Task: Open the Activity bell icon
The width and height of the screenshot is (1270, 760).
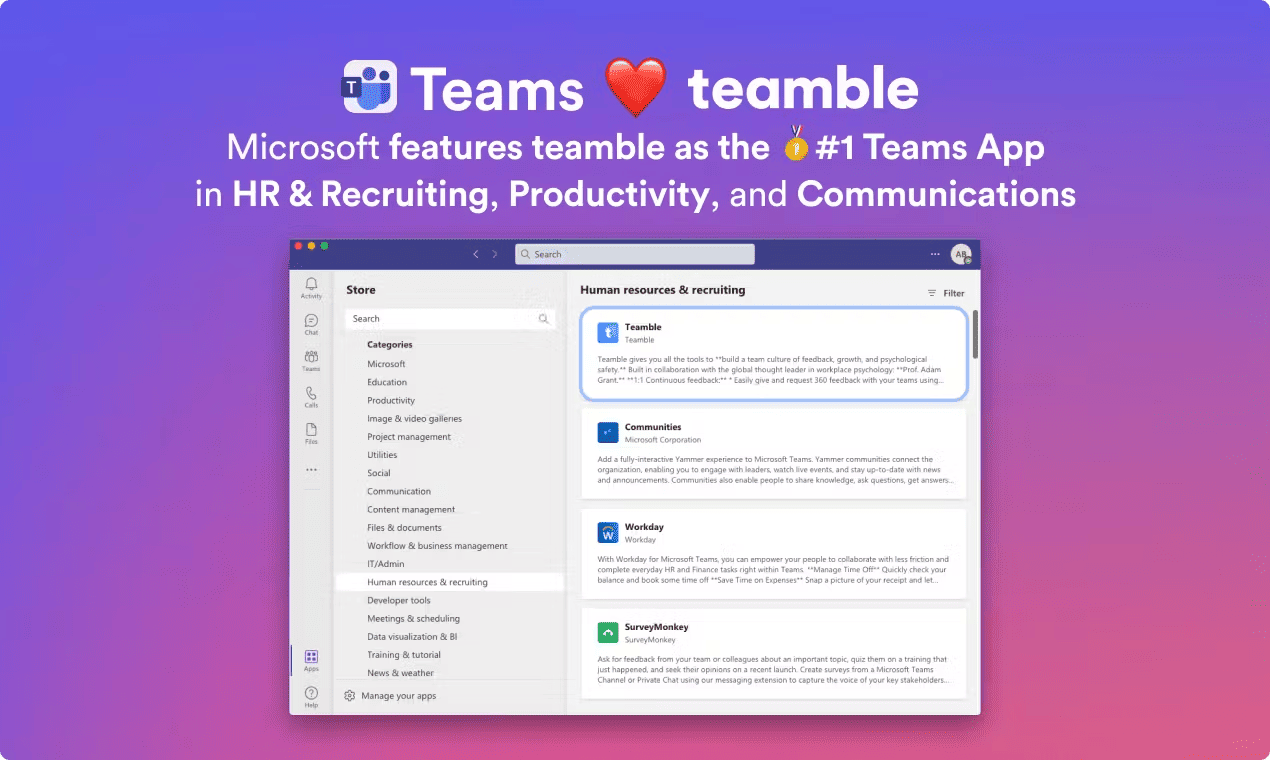Action: tap(311, 286)
